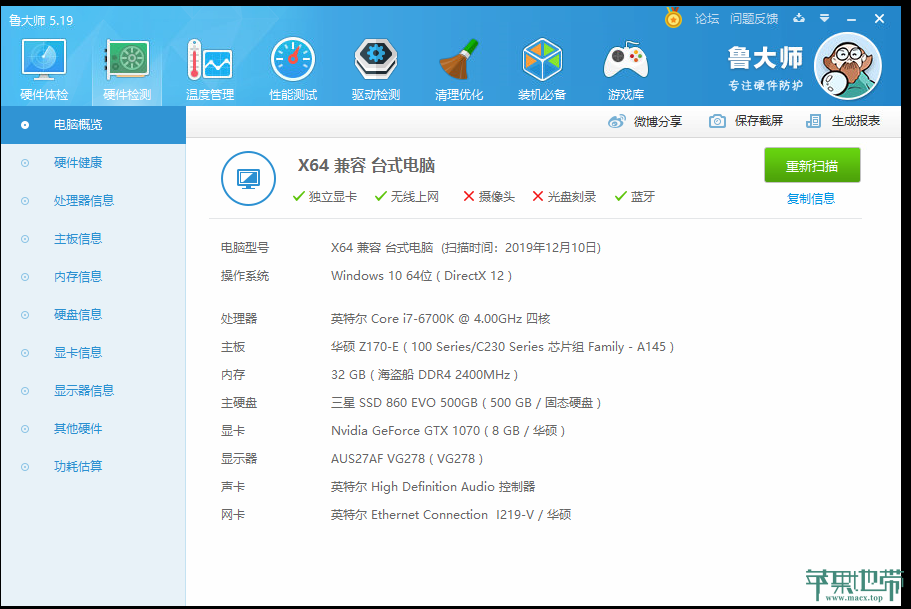The height and width of the screenshot is (609, 911).
Task: Click 保存截屏 to save a screenshot
Action: click(746, 121)
